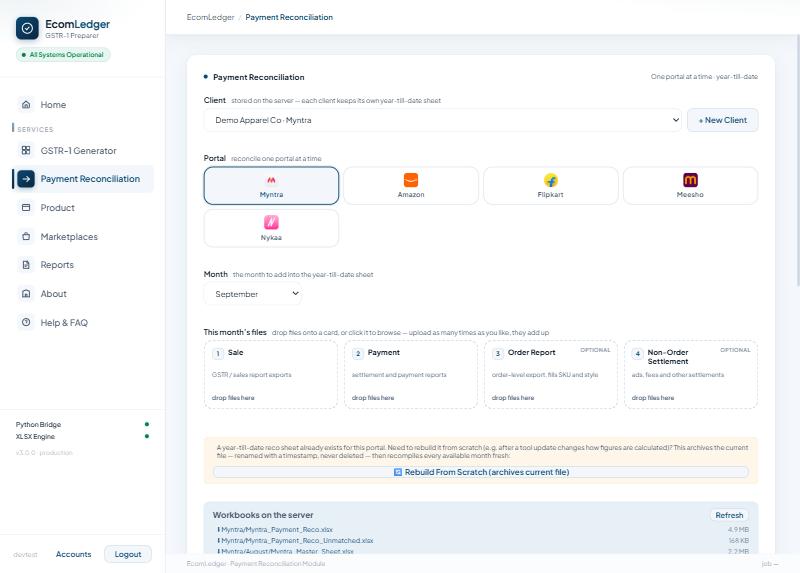Click the XLSX Engine label
The width and height of the screenshot is (800, 573).
point(35,437)
